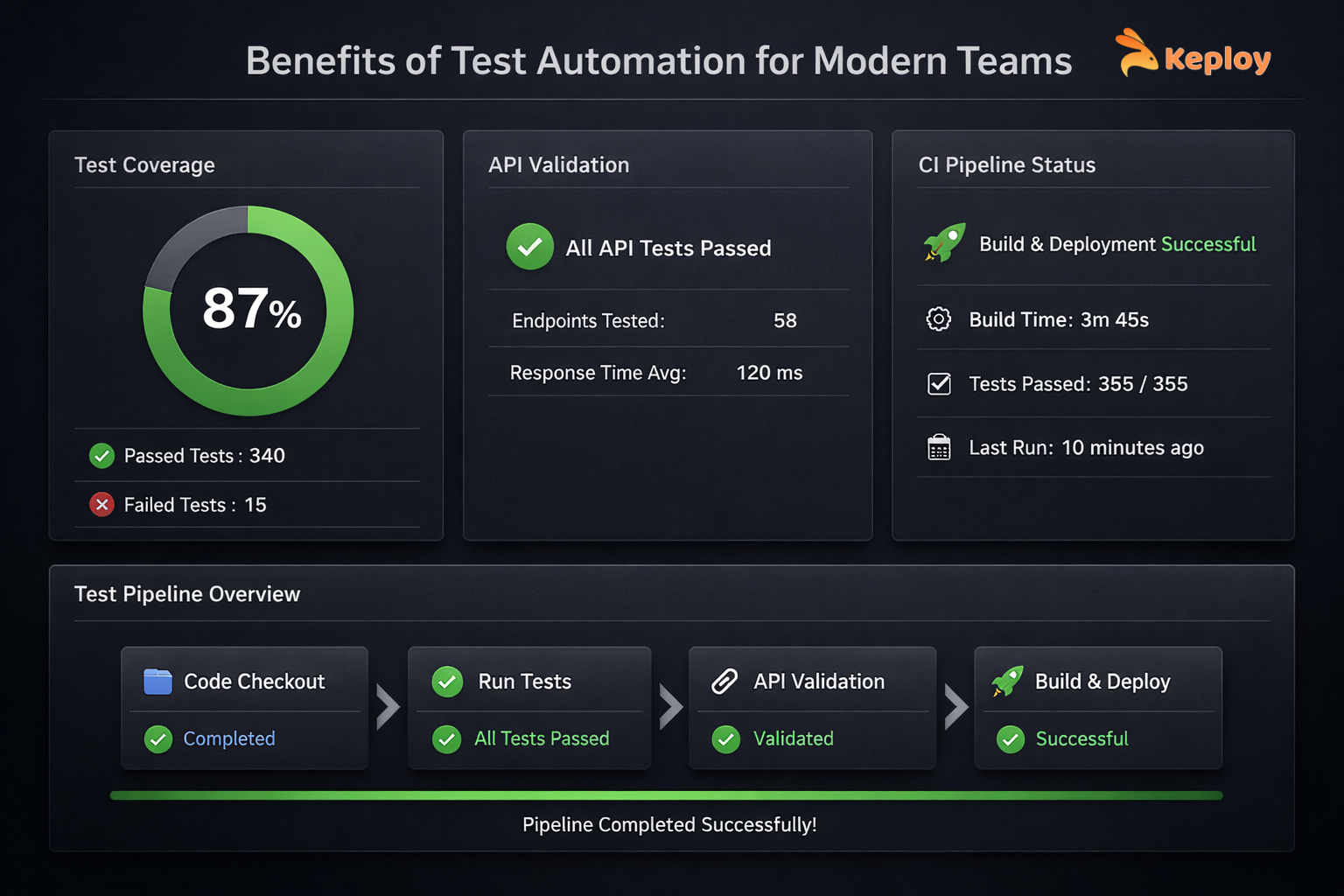Select the folder icon in Code Checkout step

click(157, 681)
